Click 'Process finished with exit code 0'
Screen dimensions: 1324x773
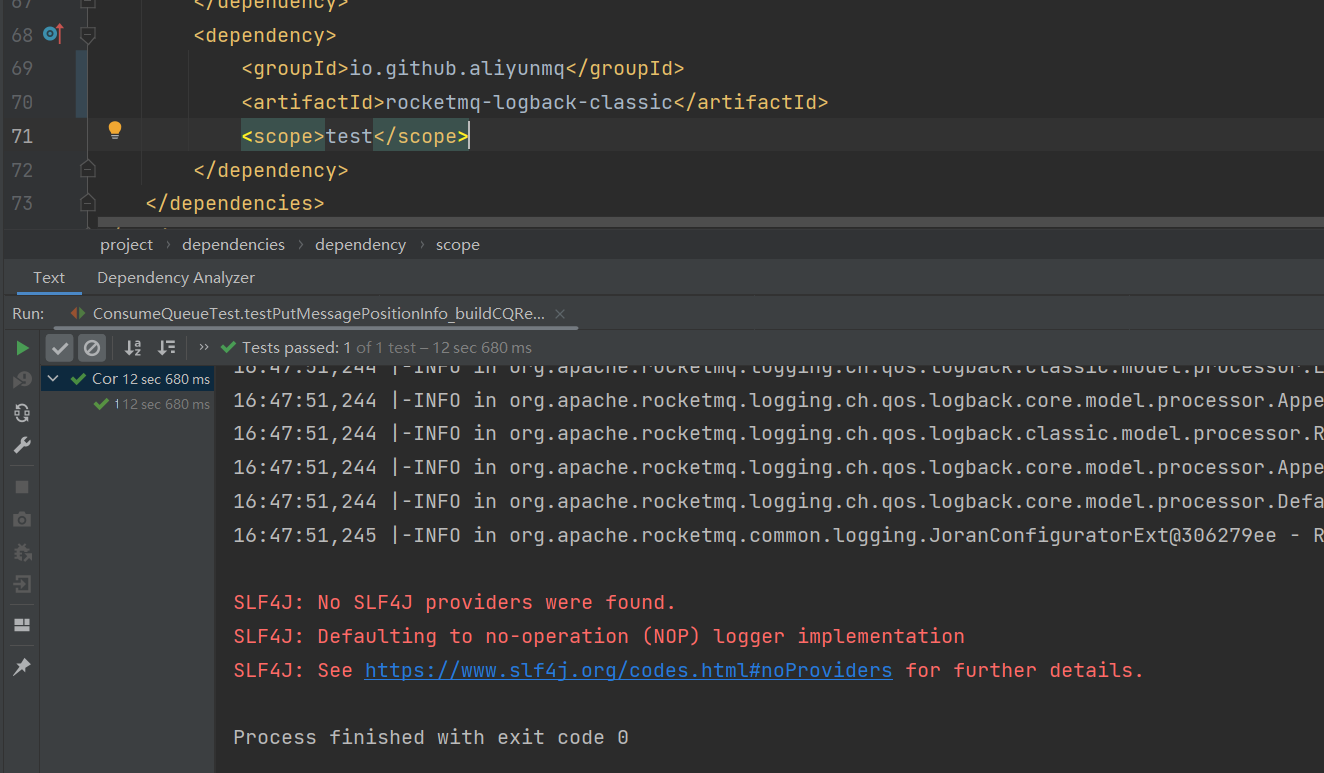(x=431, y=737)
